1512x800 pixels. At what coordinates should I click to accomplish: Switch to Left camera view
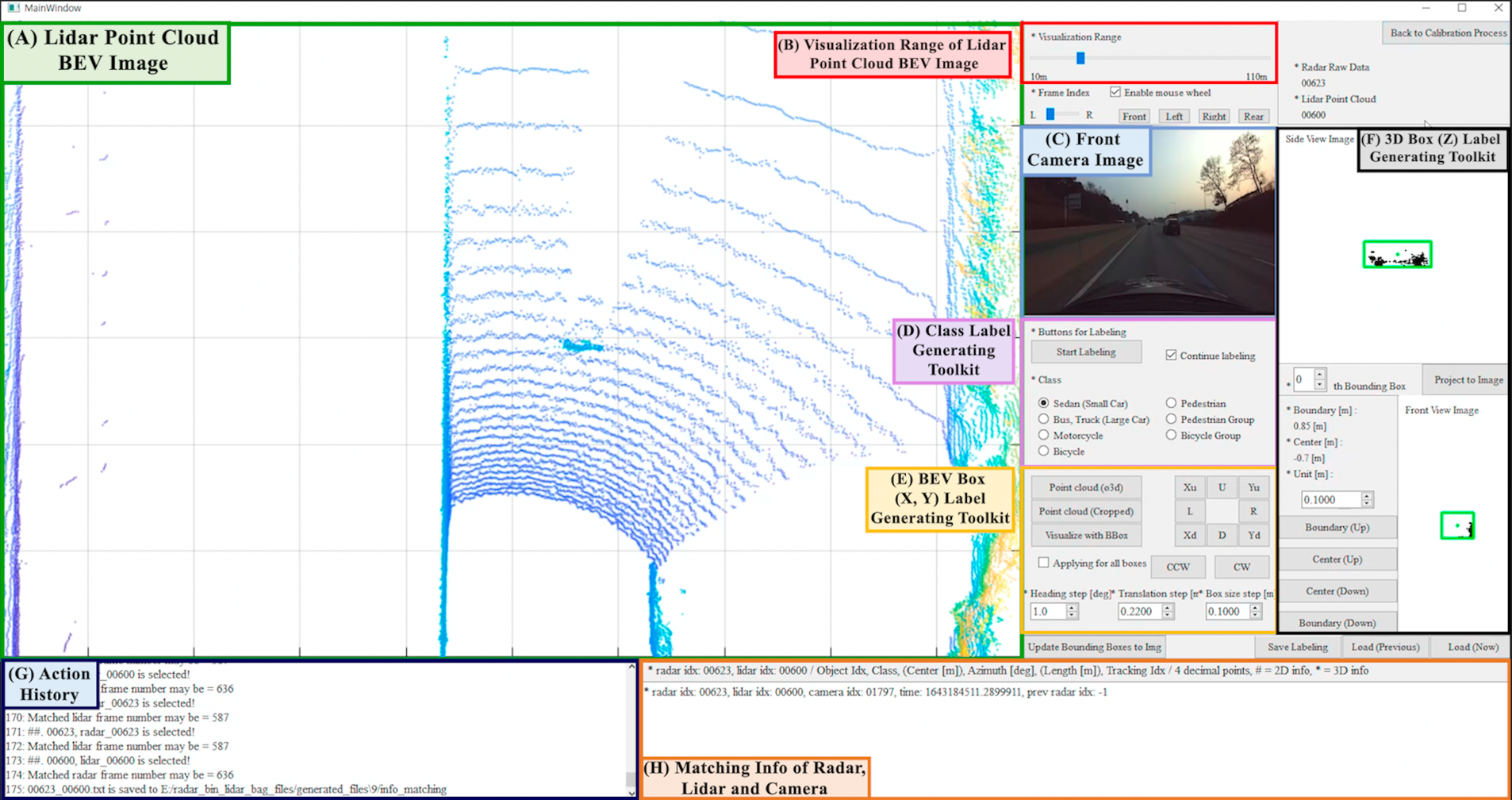coord(1174,116)
